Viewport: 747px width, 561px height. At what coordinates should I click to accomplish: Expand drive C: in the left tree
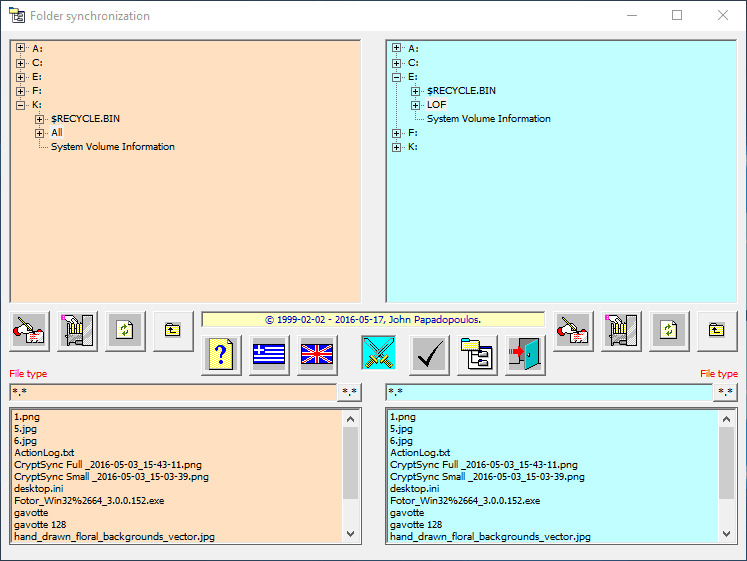click(20, 62)
